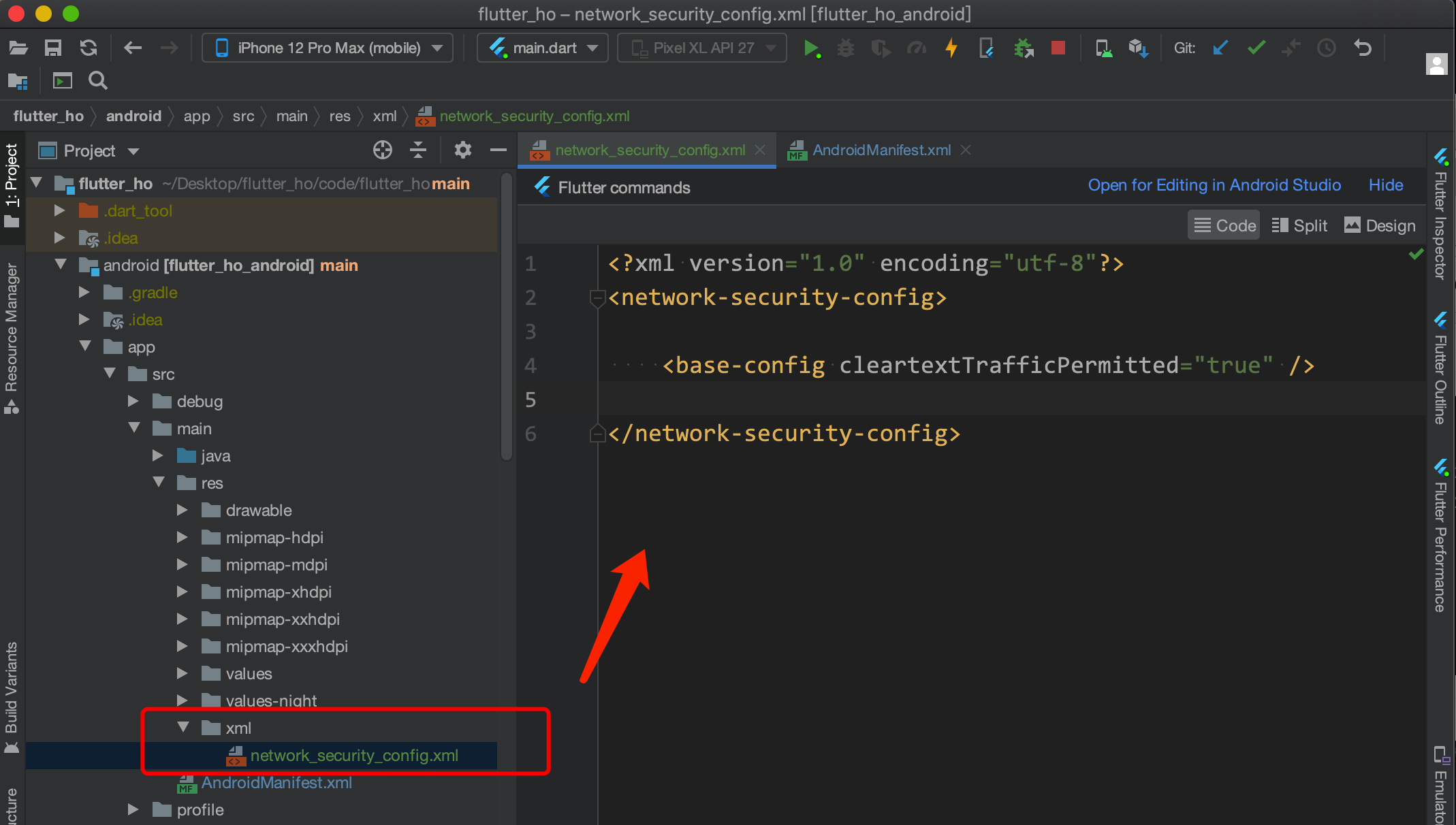Image resolution: width=1456 pixels, height=825 pixels.
Task: Toggle the 1: Project tool window
Action: click(x=12, y=186)
